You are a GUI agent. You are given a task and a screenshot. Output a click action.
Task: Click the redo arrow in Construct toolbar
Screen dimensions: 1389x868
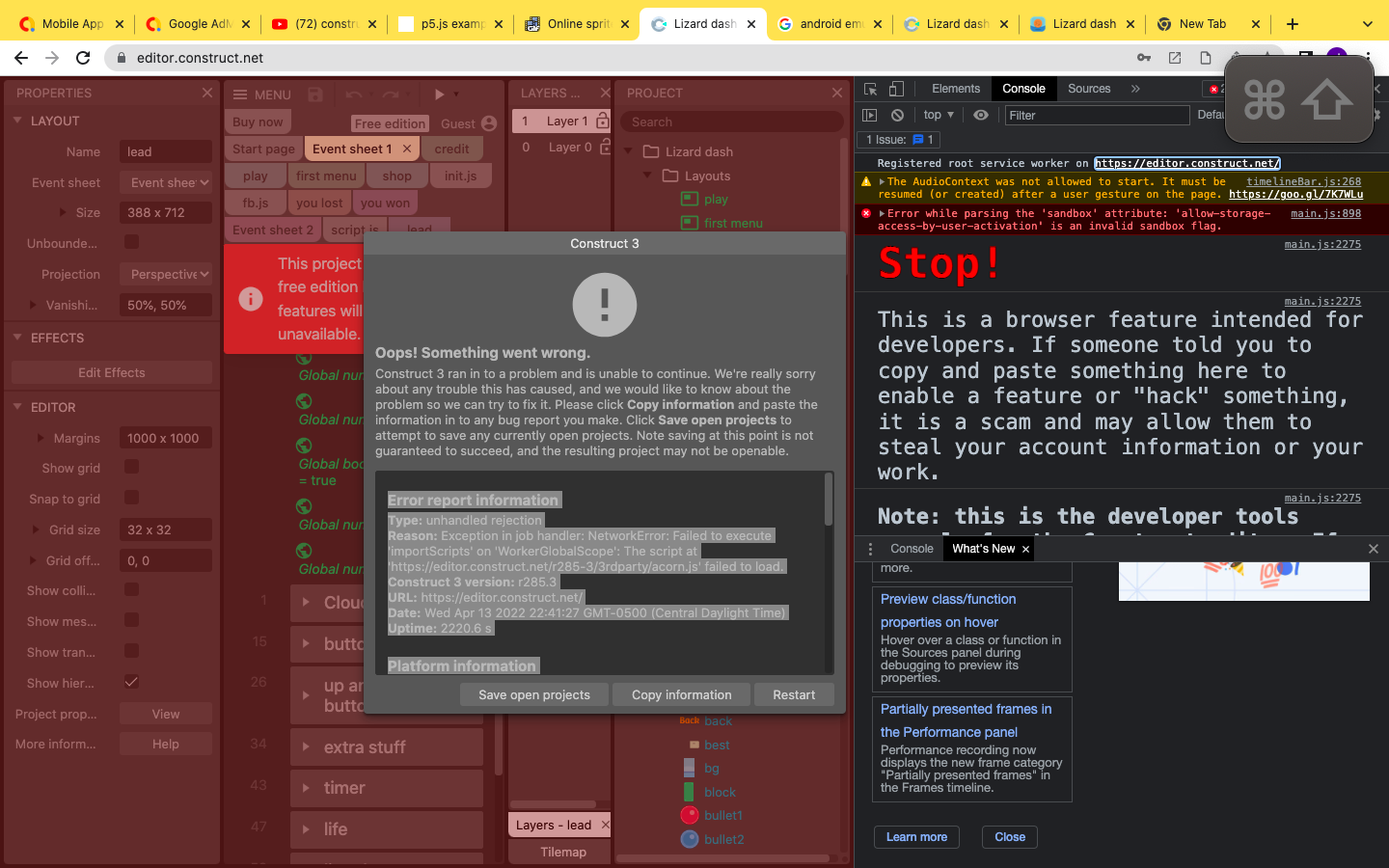click(x=391, y=95)
